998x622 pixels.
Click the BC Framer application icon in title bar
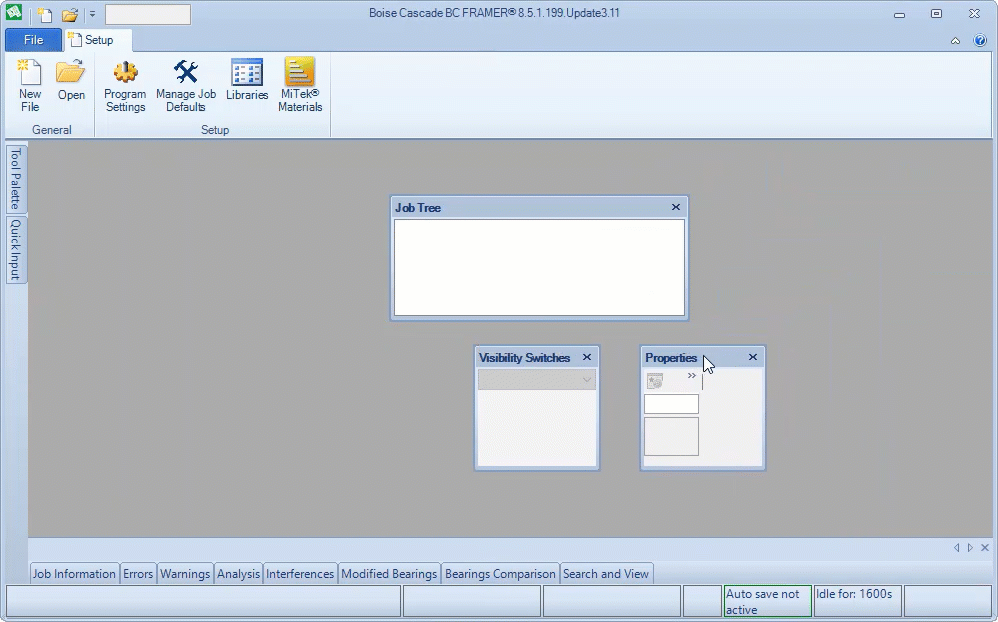(x=13, y=13)
